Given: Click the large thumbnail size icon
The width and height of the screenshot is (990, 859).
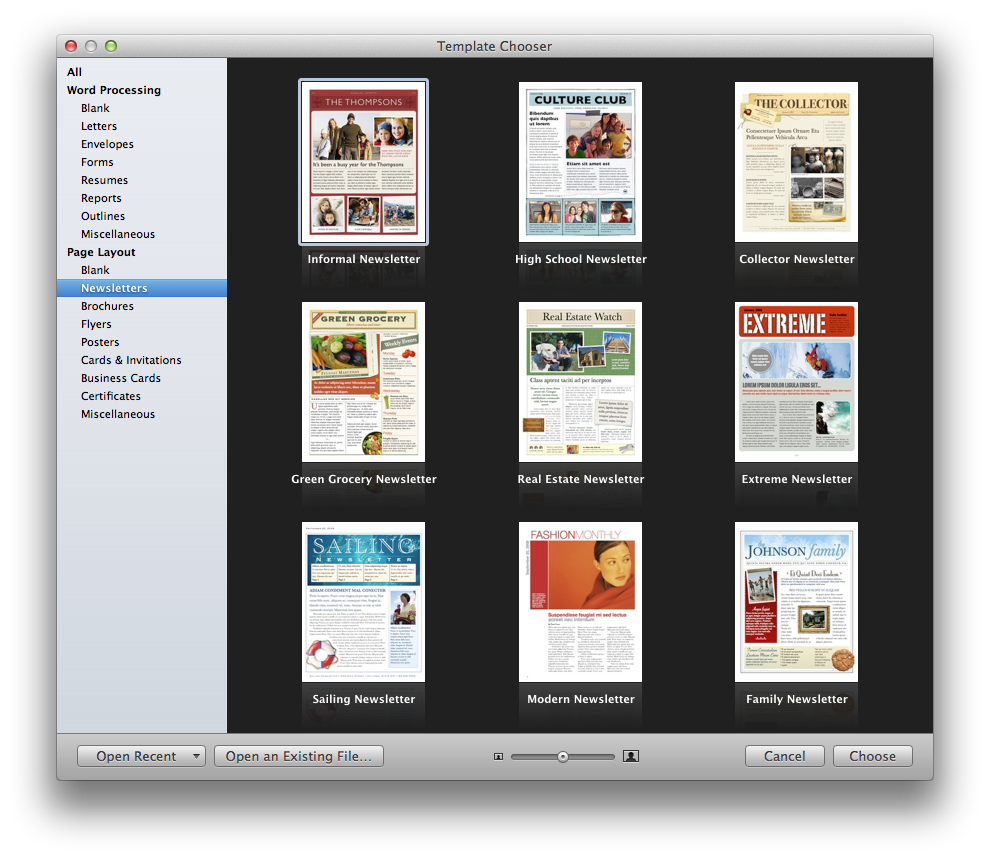Looking at the screenshot, I should coord(630,757).
